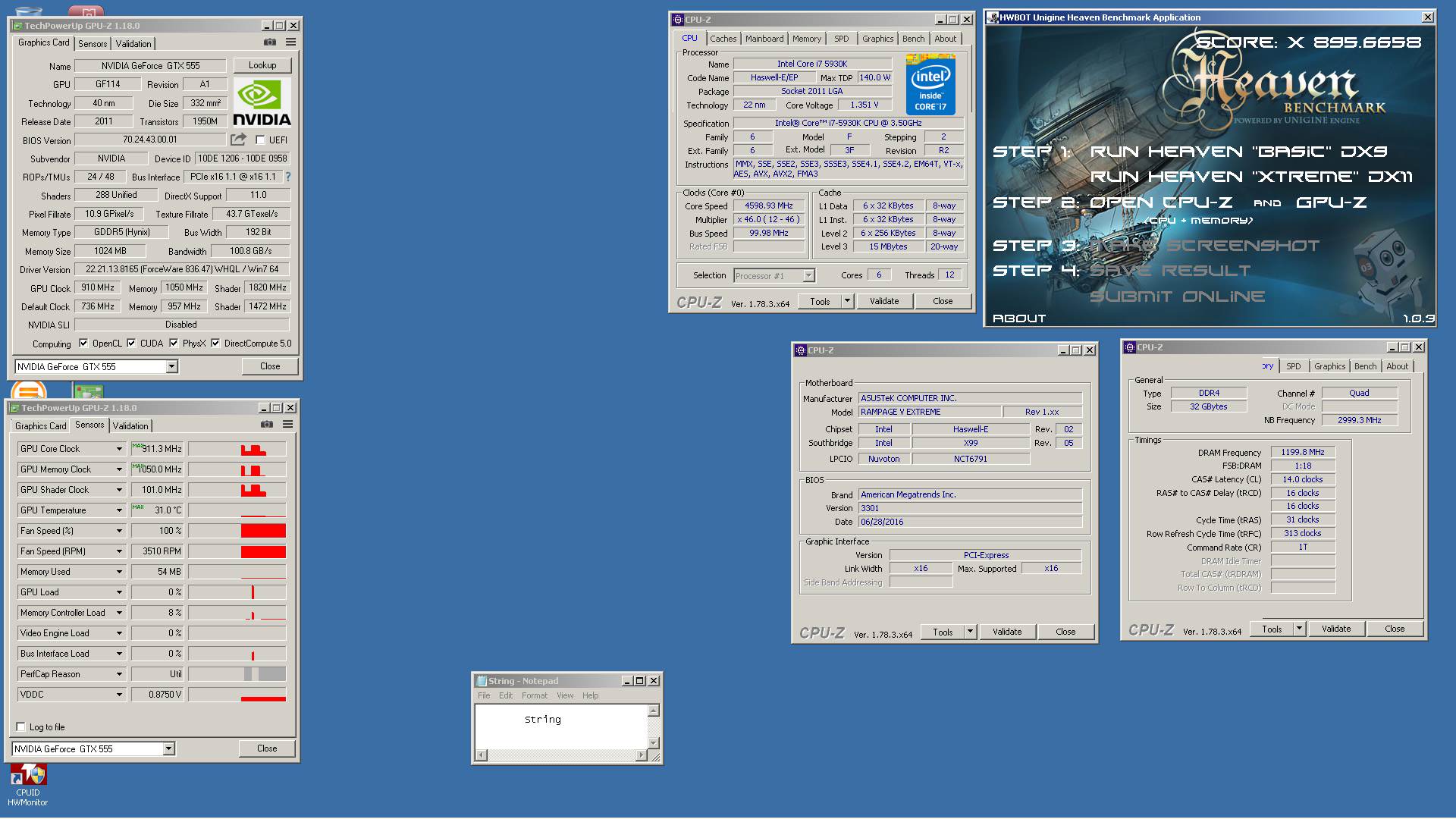Image resolution: width=1456 pixels, height=819 pixels.
Task: Click ABOUT in the HWBOT Heaven window
Action: [x=1018, y=318]
